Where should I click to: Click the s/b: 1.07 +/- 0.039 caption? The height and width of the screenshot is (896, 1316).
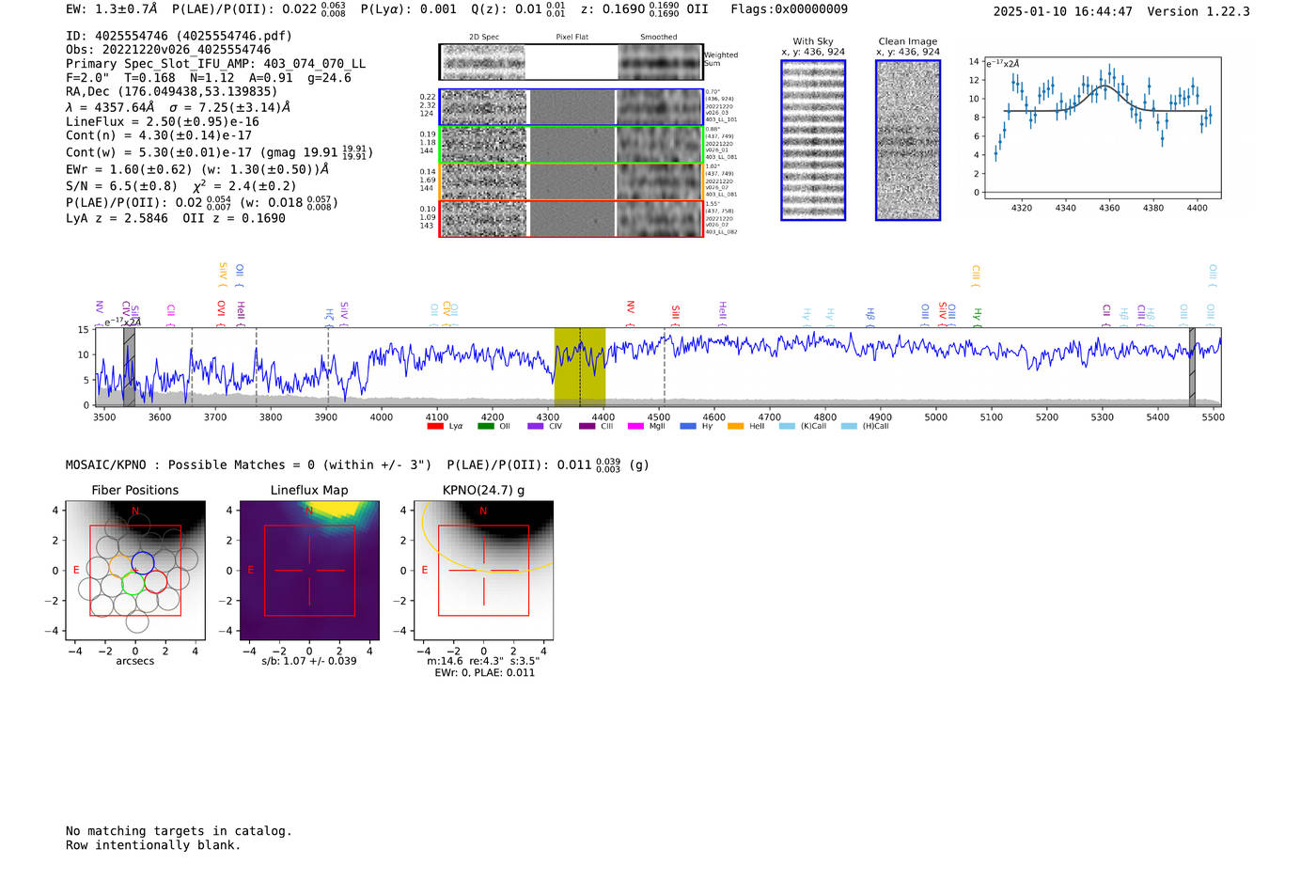(x=309, y=661)
